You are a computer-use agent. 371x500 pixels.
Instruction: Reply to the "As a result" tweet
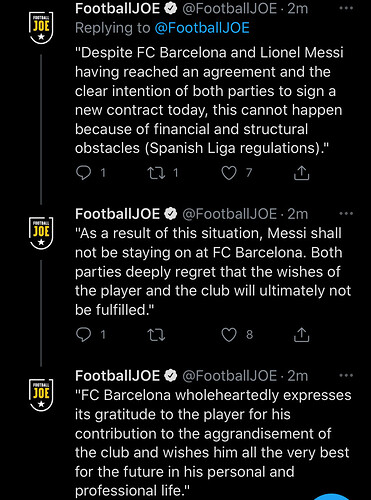tap(84, 334)
